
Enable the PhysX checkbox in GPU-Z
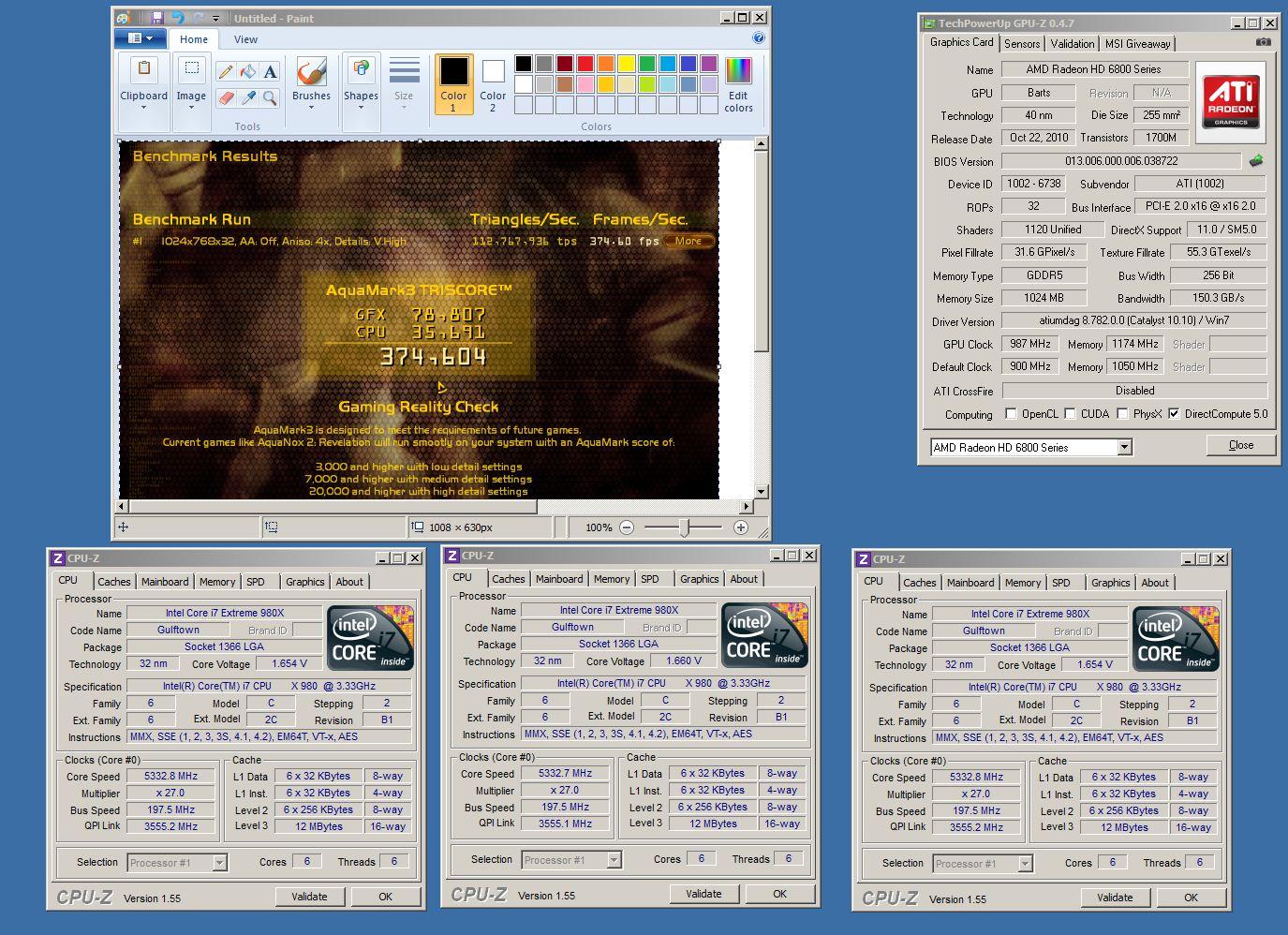(x=1122, y=413)
